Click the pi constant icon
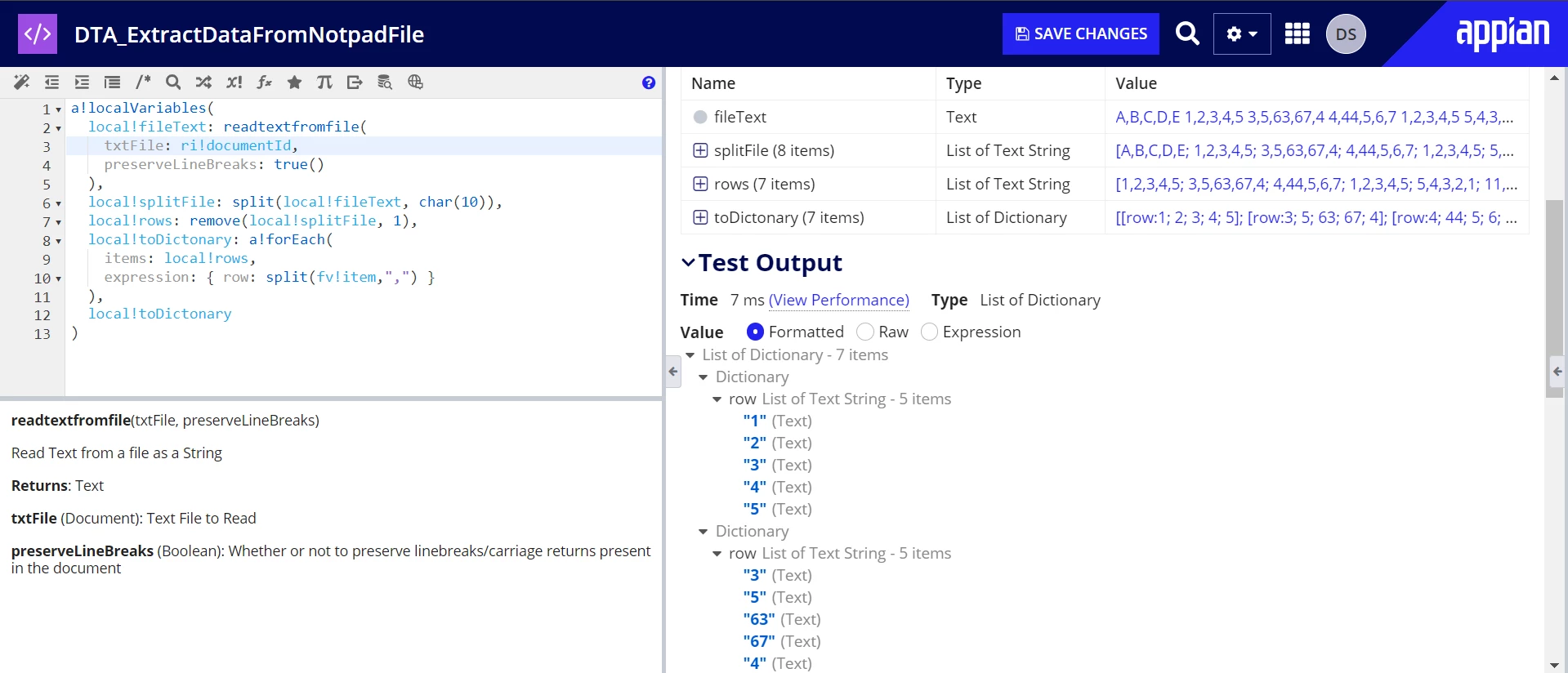The image size is (1568, 673). click(x=324, y=82)
